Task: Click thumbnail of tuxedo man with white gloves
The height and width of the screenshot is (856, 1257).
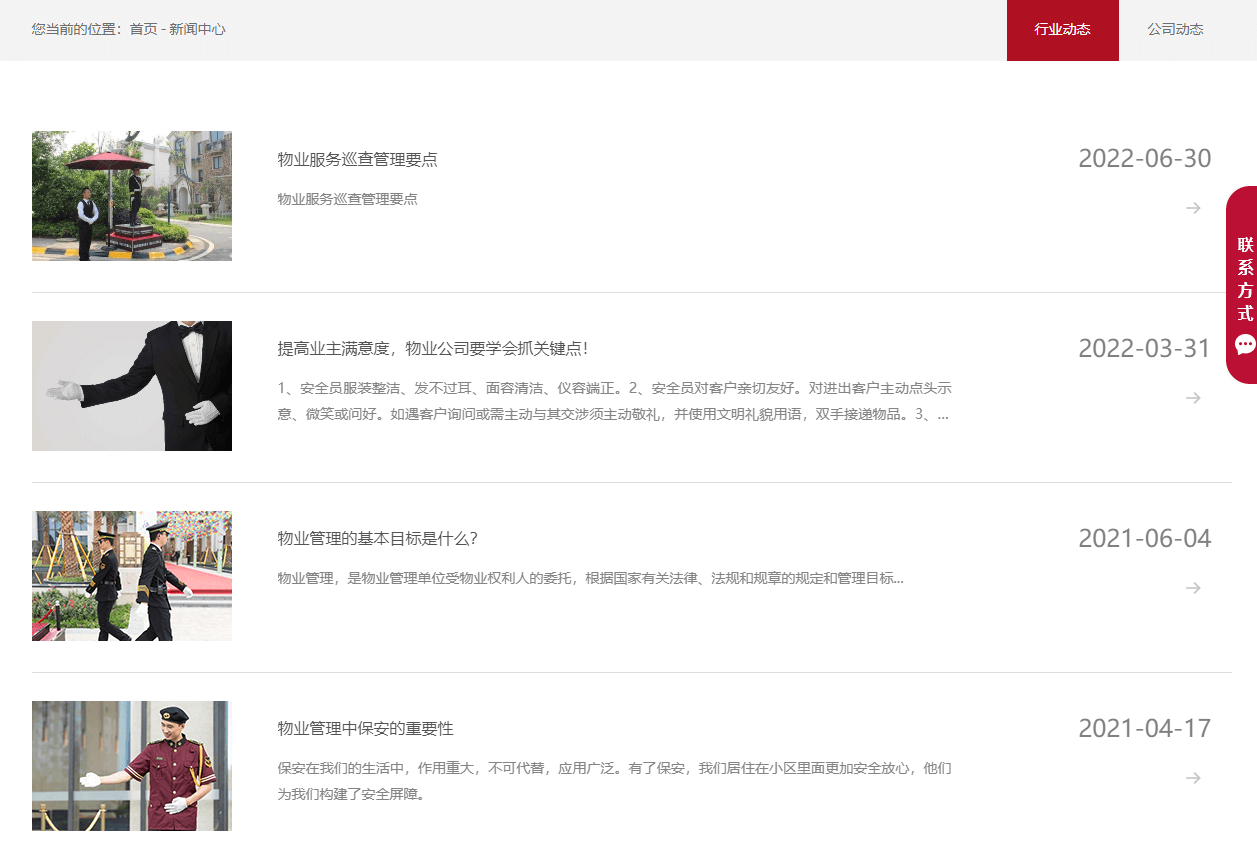Action: [x=132, y=386]
